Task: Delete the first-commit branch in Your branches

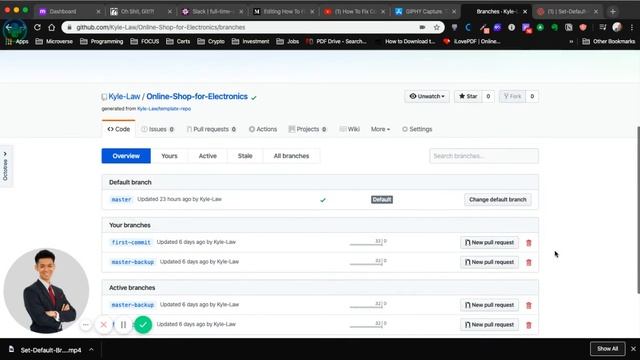Action: (529, 243)
